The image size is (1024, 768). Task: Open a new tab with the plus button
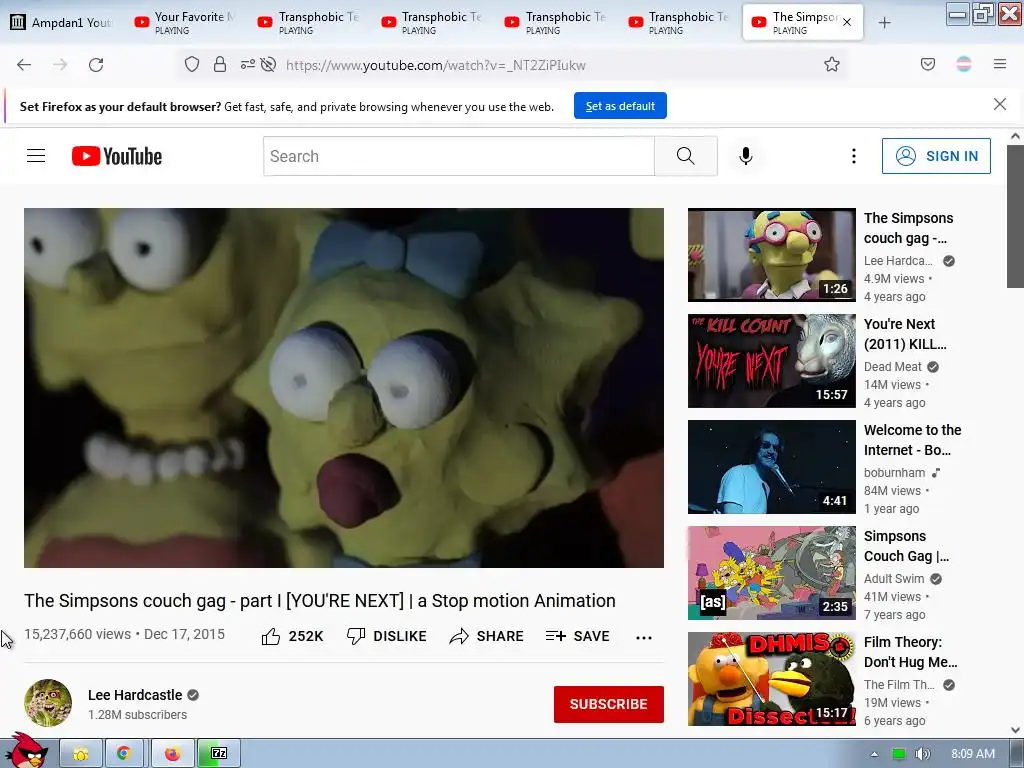click(x=884, y=23)
